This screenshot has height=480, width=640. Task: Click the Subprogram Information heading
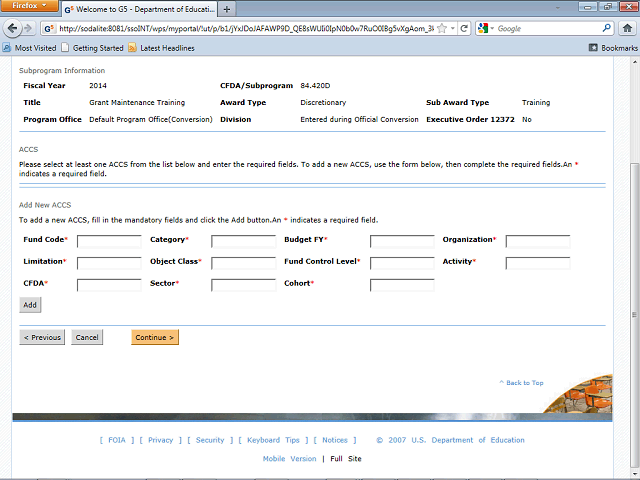(x=62, y=71)
